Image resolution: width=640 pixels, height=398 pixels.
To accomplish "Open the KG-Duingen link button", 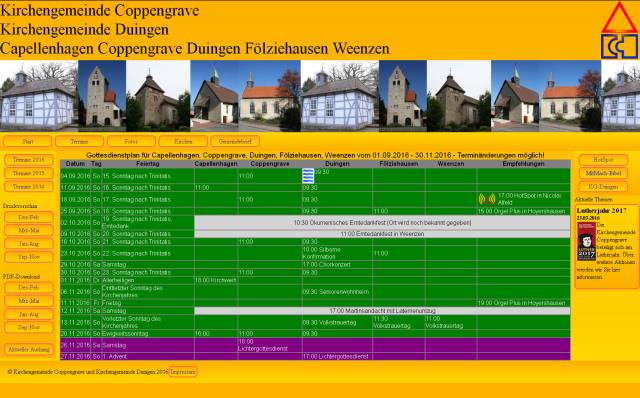I will (x=603, y=187).
